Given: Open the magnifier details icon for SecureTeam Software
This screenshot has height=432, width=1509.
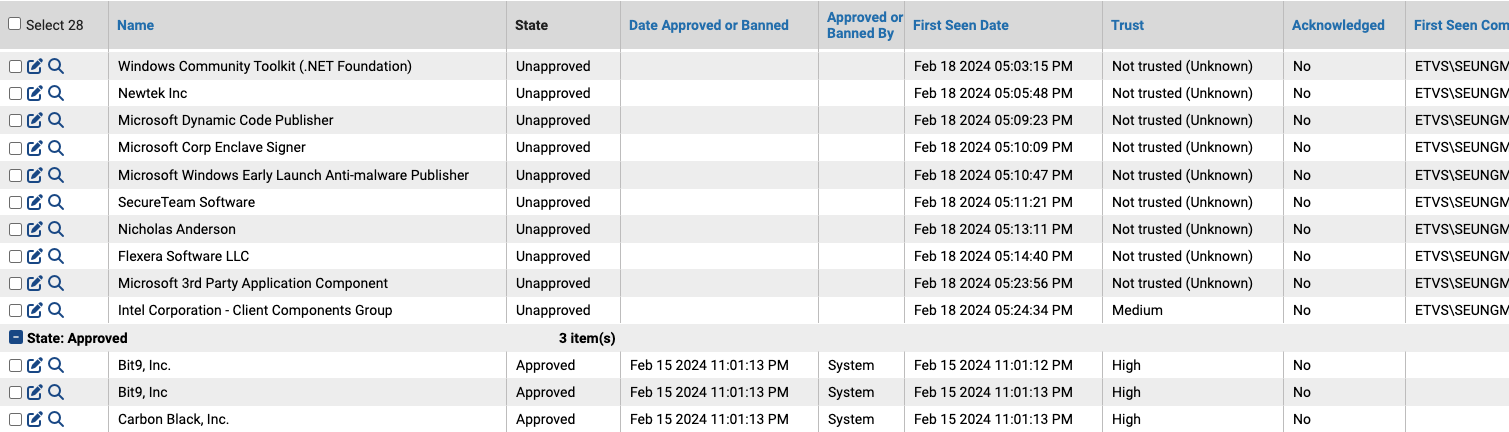Looking at the screenshot, I should (56, 202).
